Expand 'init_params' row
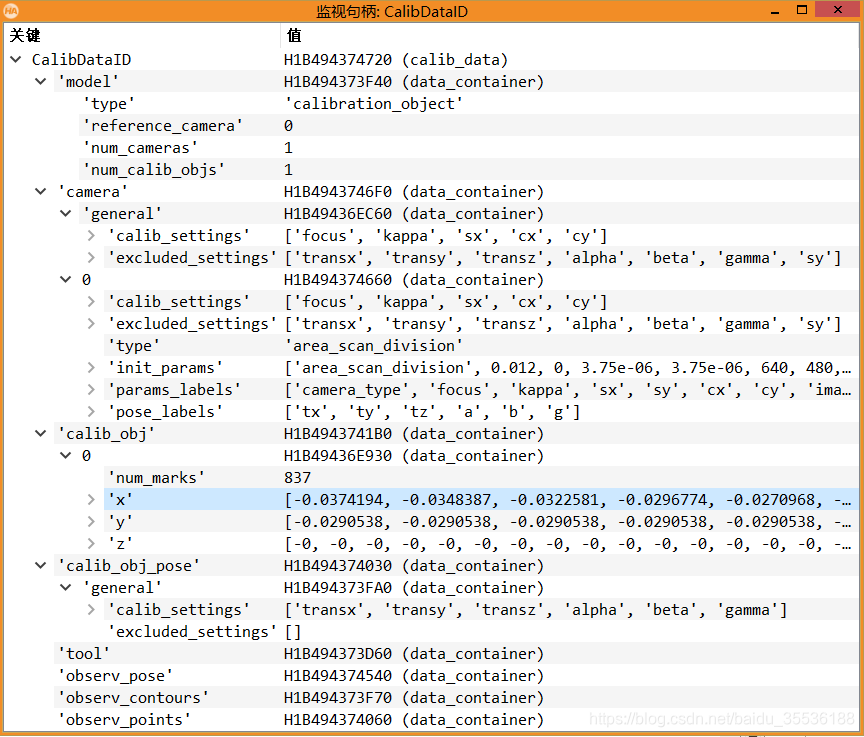 coord(91,368)
